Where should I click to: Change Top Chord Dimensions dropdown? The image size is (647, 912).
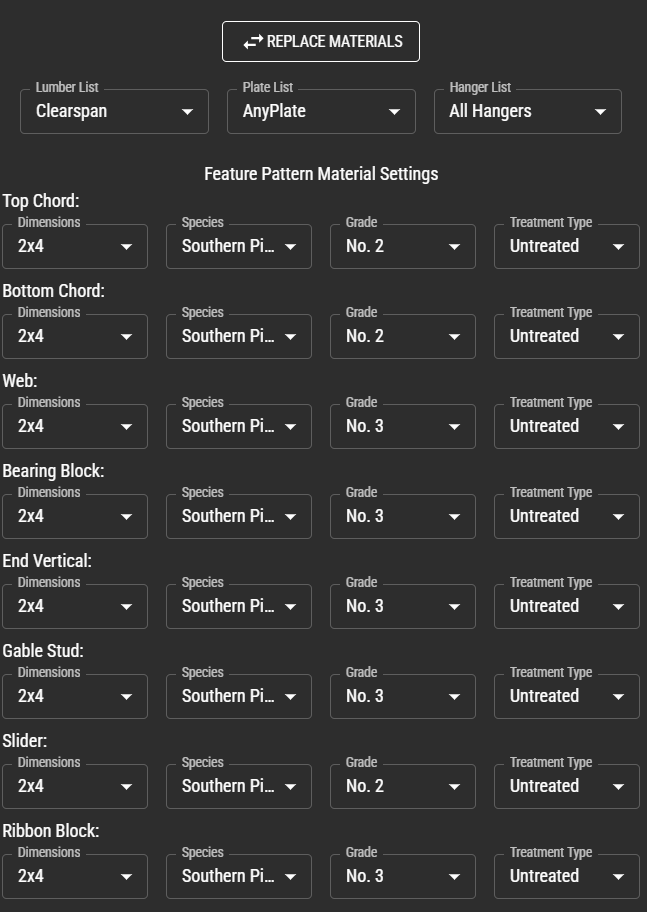[x=75, y=246]
